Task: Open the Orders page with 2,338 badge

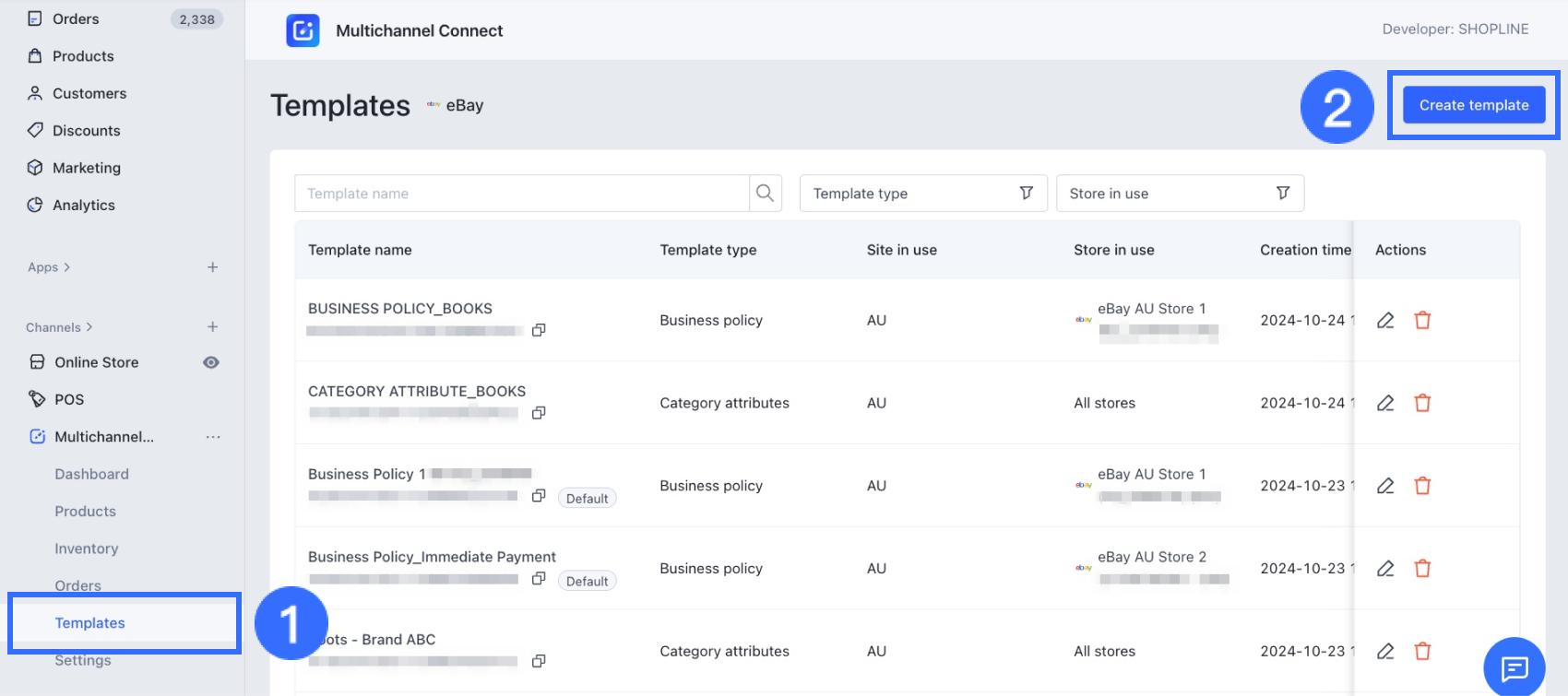Action: click(76, 18)
